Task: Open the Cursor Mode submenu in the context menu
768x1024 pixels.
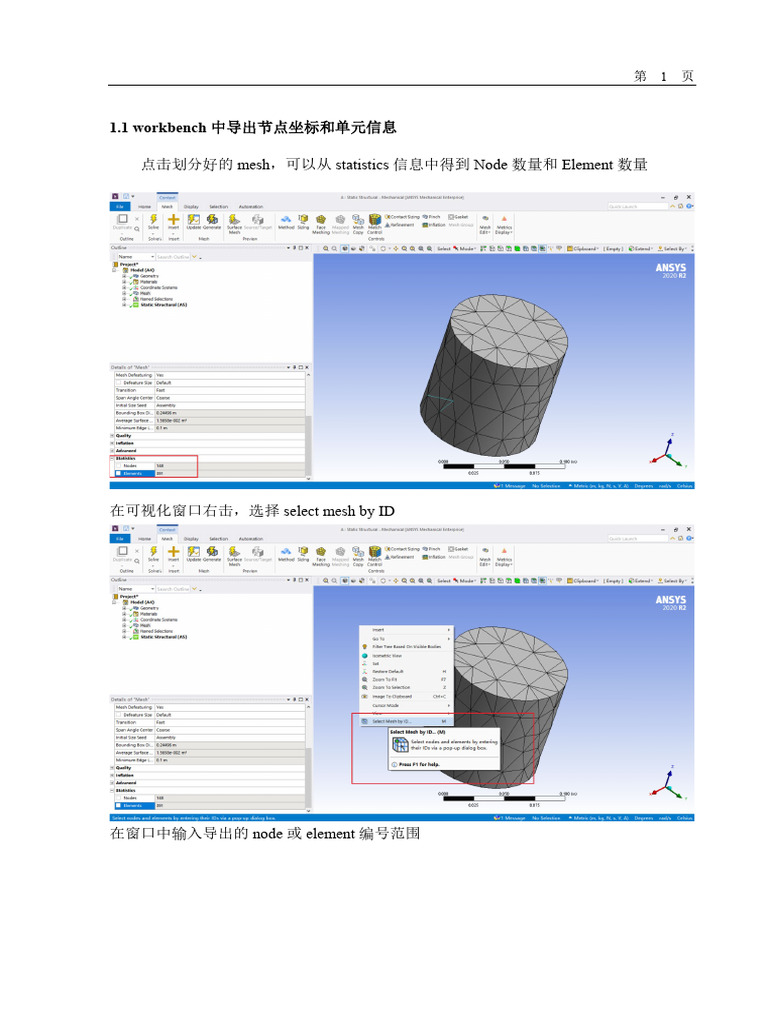Action: pyautogui.click(x=406, y=705)
